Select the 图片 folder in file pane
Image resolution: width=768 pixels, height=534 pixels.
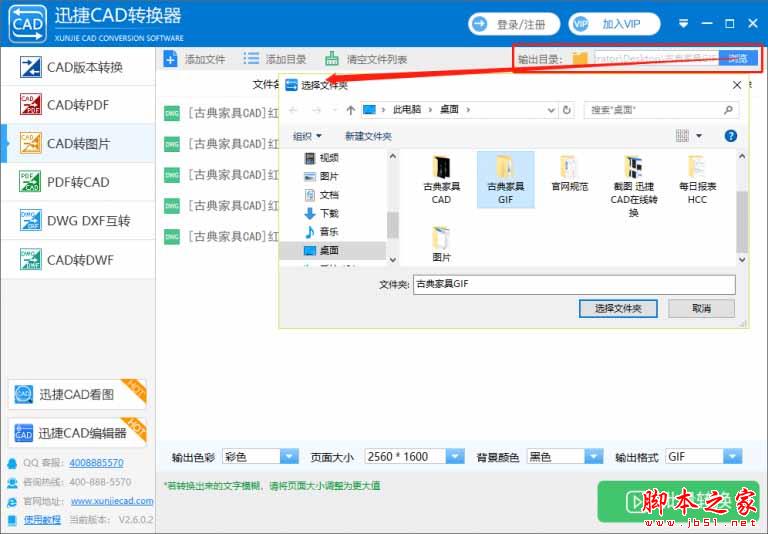coord(441,243)
